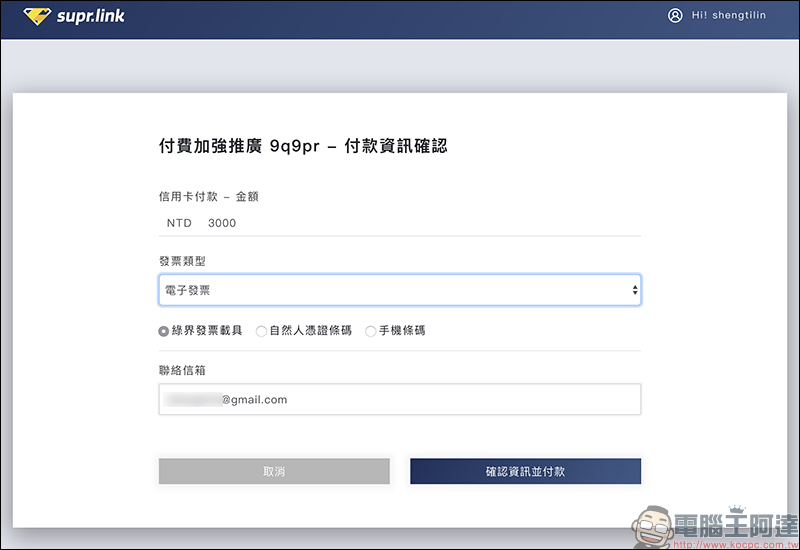The width and height of the screenshot is (800, 550).
Task: Open the "Hi! shengtilin" account menu
Action: pyautogui.click(x=739, y=15)
